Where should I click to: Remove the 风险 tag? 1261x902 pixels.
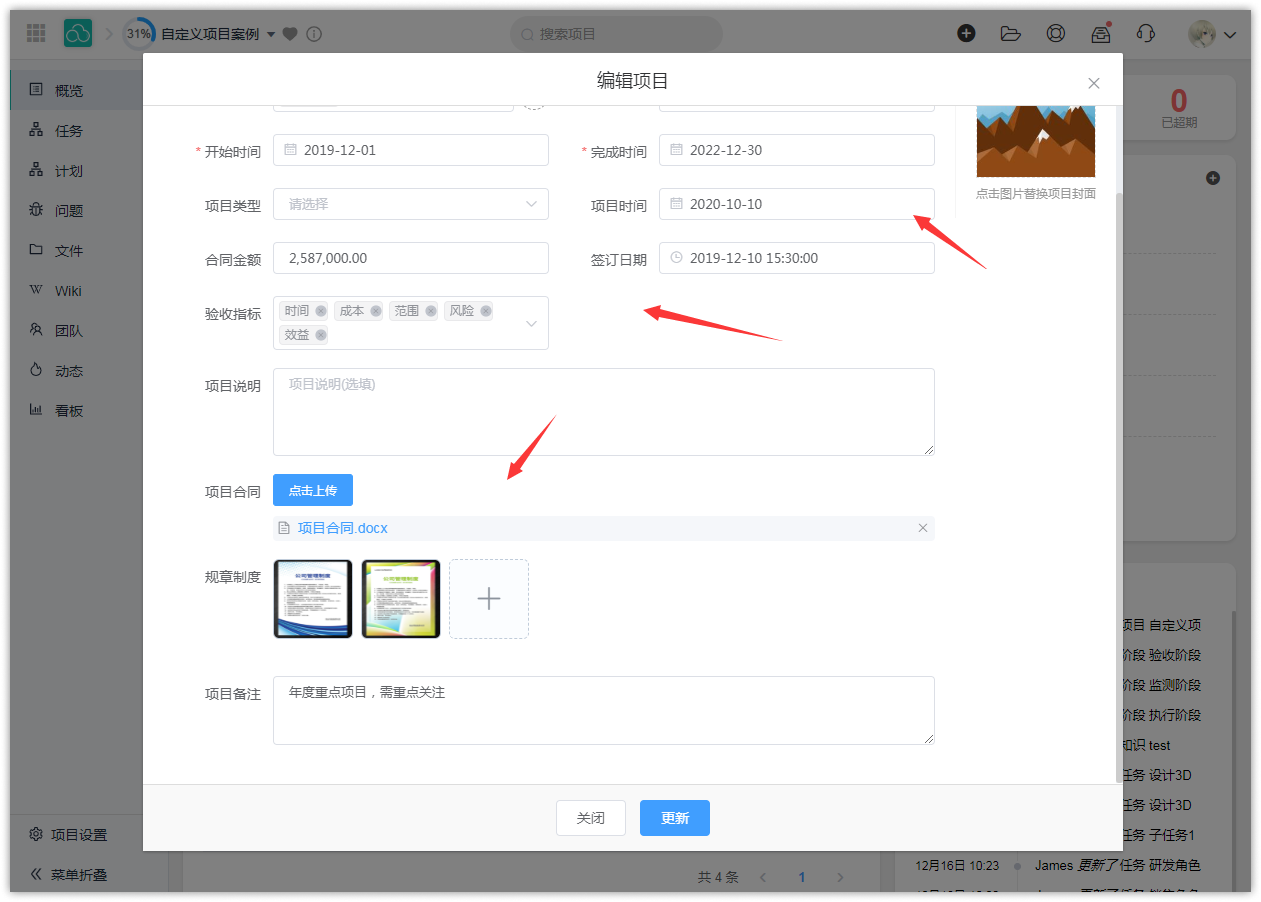[x=486, y=311]
